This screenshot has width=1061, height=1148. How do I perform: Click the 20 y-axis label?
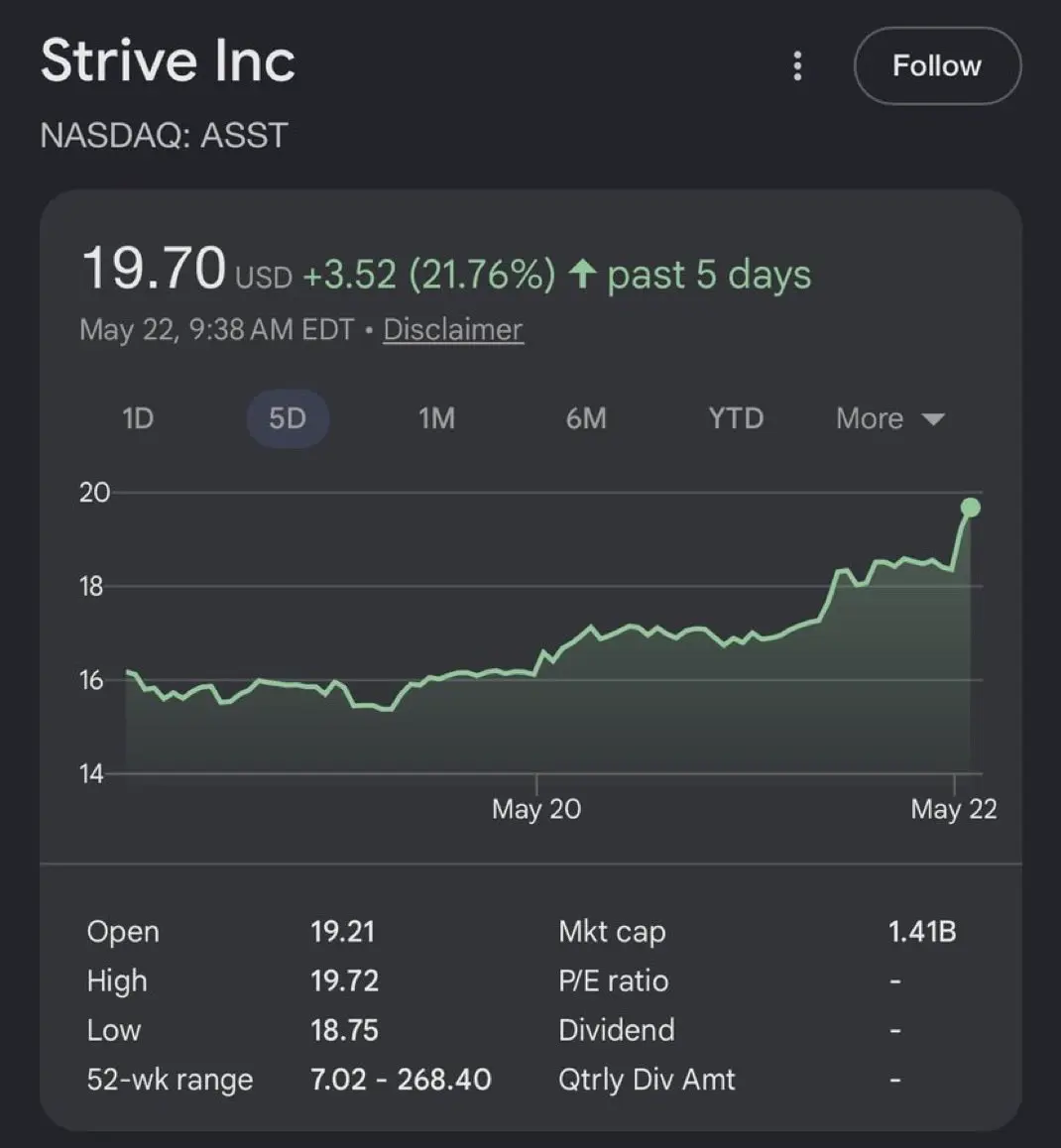[x=94, y=493]
